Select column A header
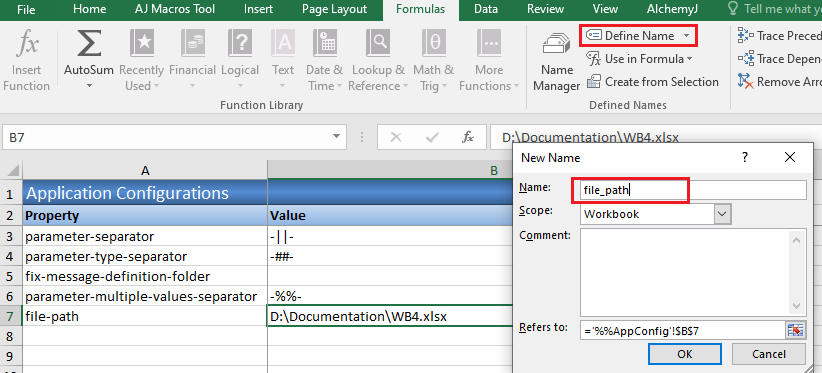 [x=145, y=170]
